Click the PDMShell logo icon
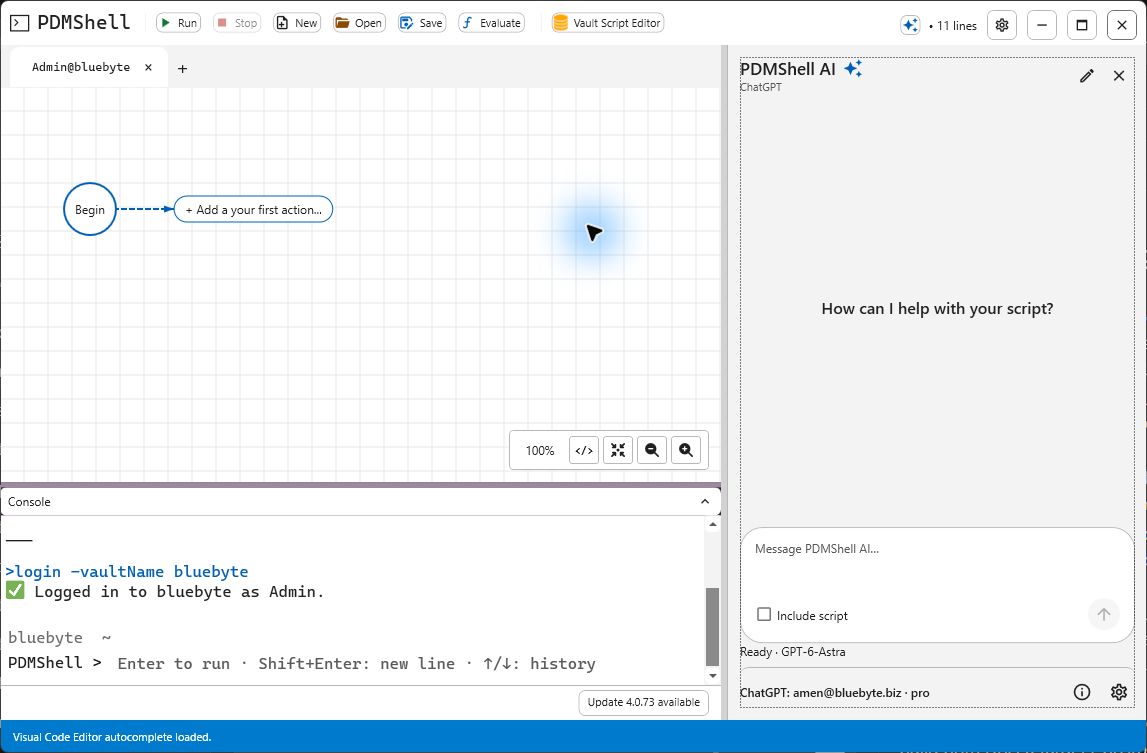Viewport: 1147px width, 753px height. point(20,23)
